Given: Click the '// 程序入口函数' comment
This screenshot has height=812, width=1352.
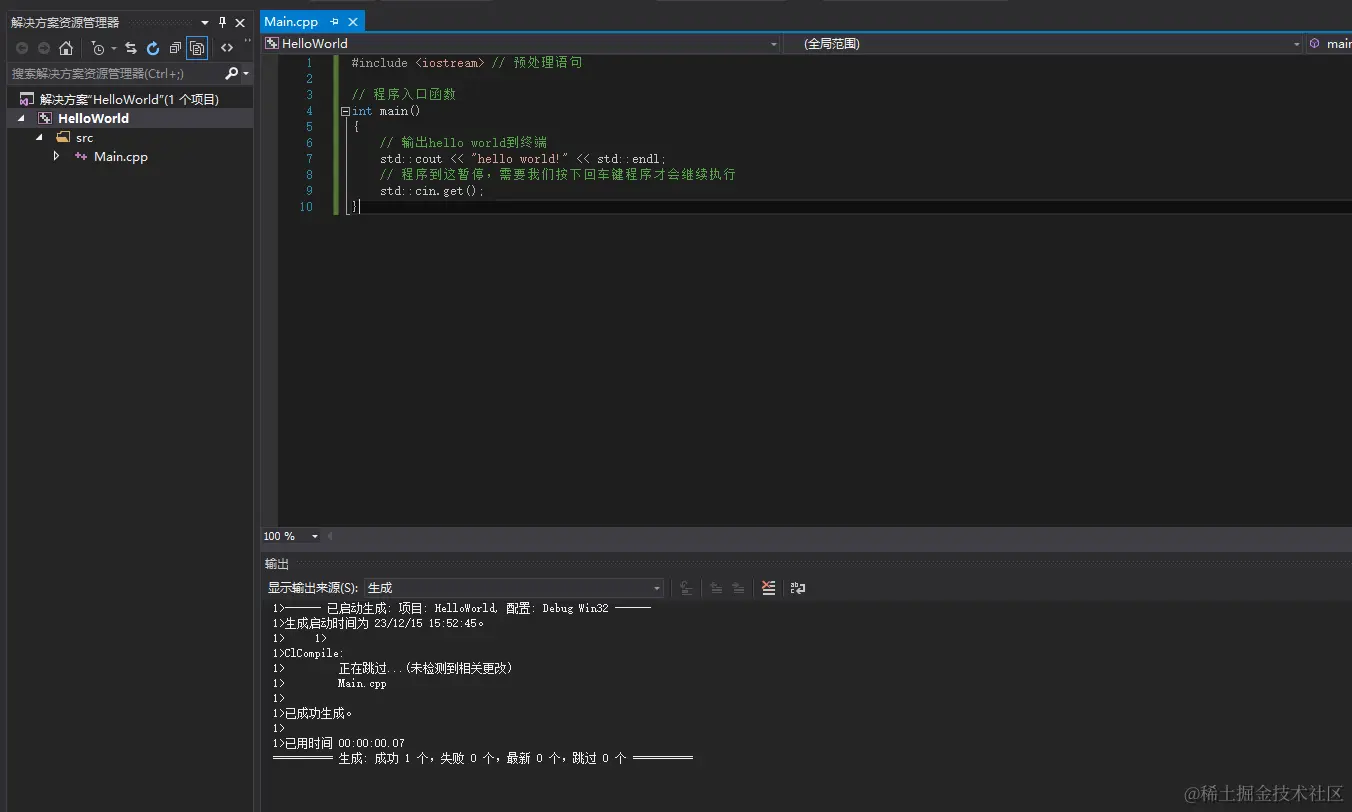Looking at the screenshot, I should (404, 95).
